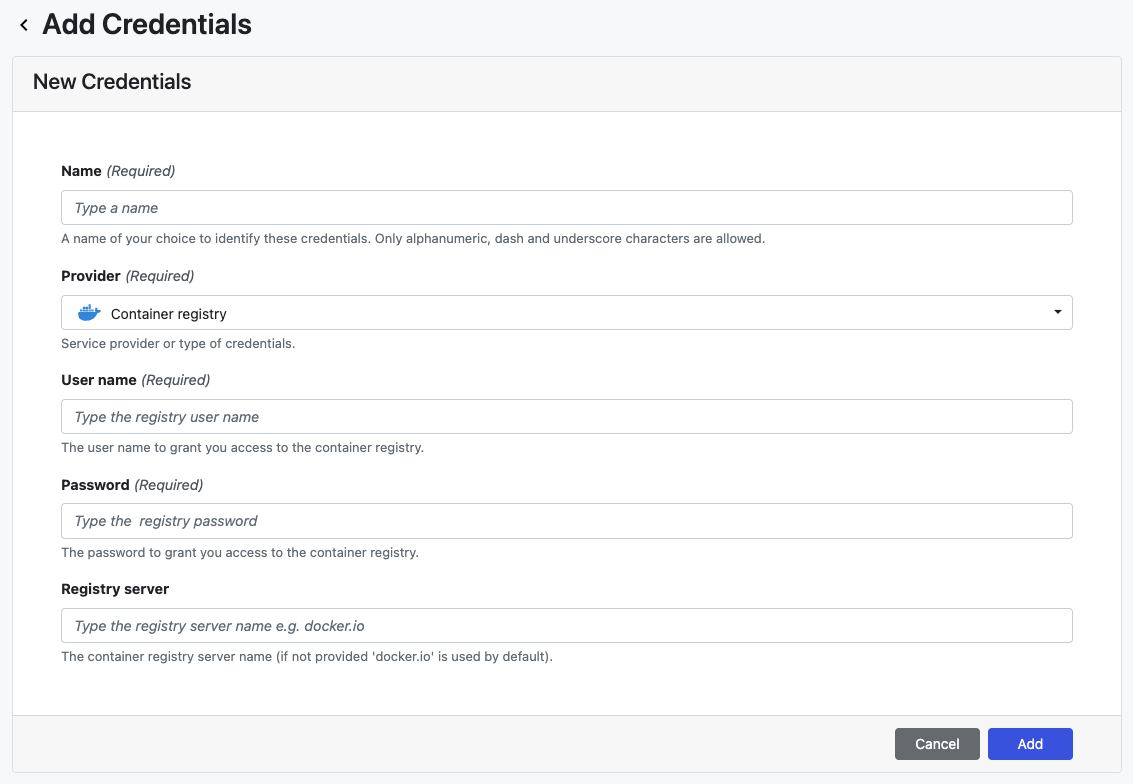
Task: Select the User name (Required) label
Action: click(x=135, y=380)
